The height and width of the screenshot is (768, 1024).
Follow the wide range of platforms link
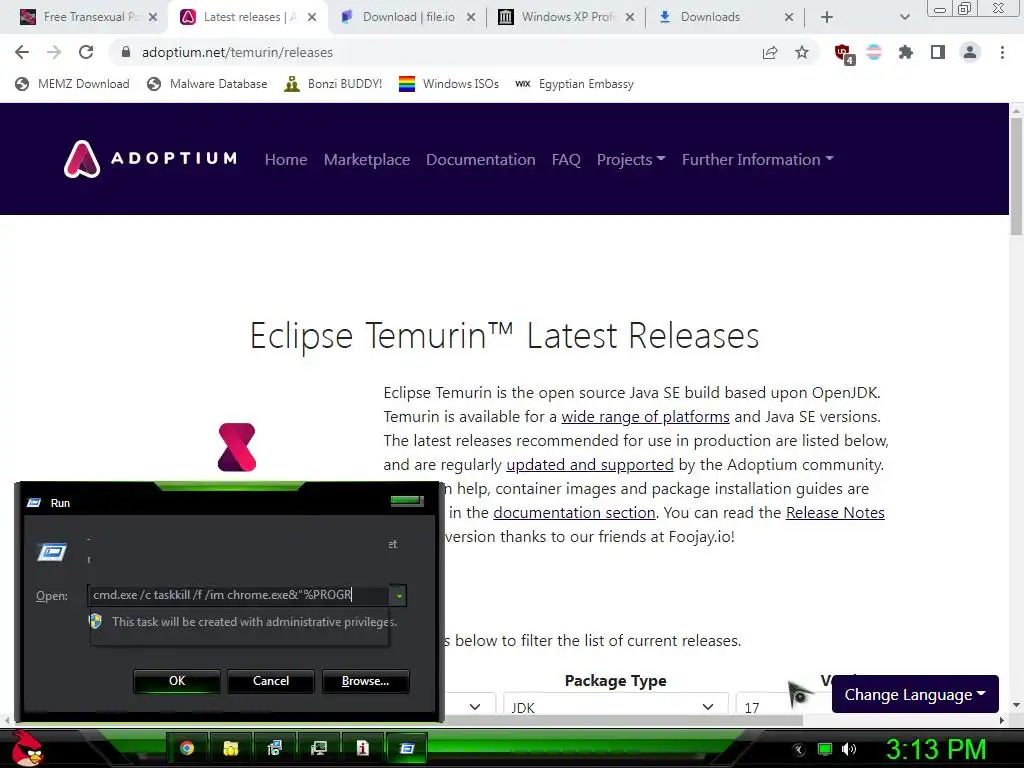(645, 417)
